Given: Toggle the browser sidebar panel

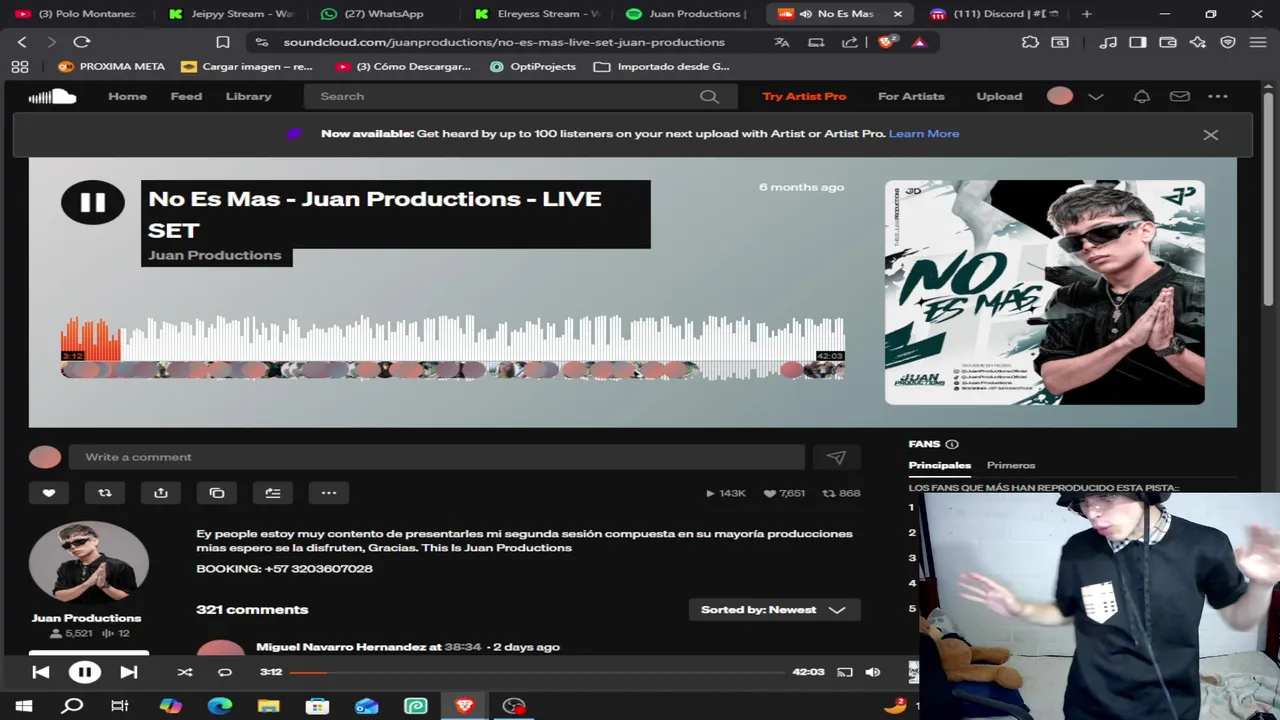Looking at the screenshot, I should pos(1137,42).
